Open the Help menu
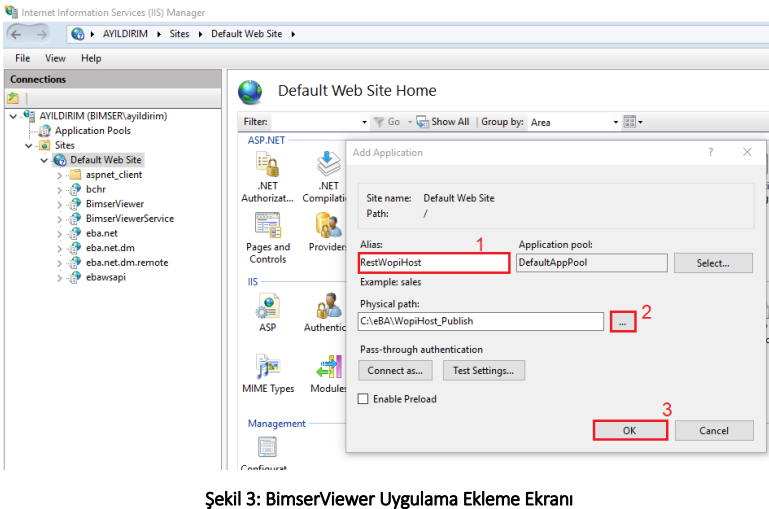769x509 pixels. (x=91, y=58)
